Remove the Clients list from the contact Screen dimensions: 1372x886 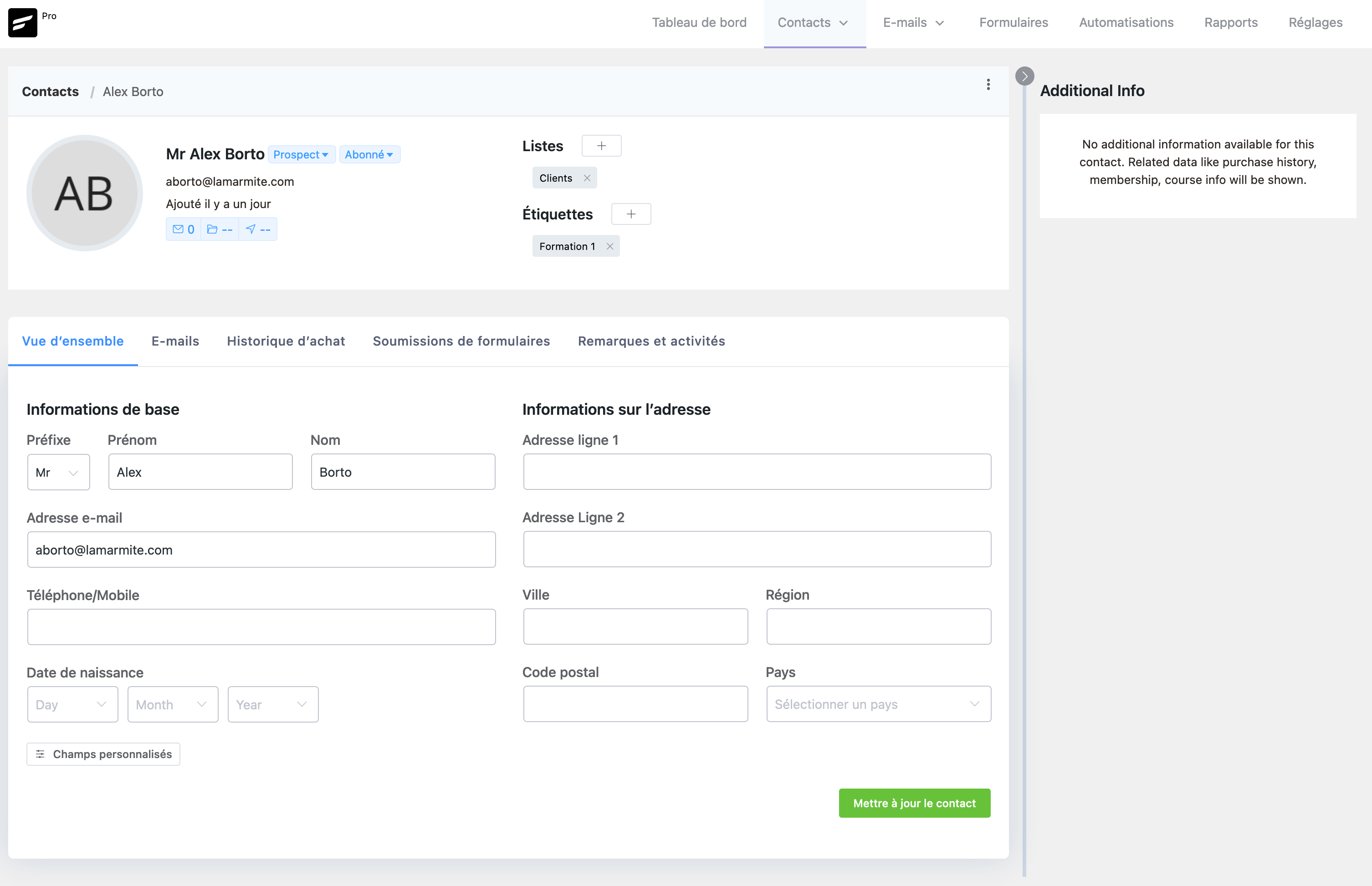(588, 178)
